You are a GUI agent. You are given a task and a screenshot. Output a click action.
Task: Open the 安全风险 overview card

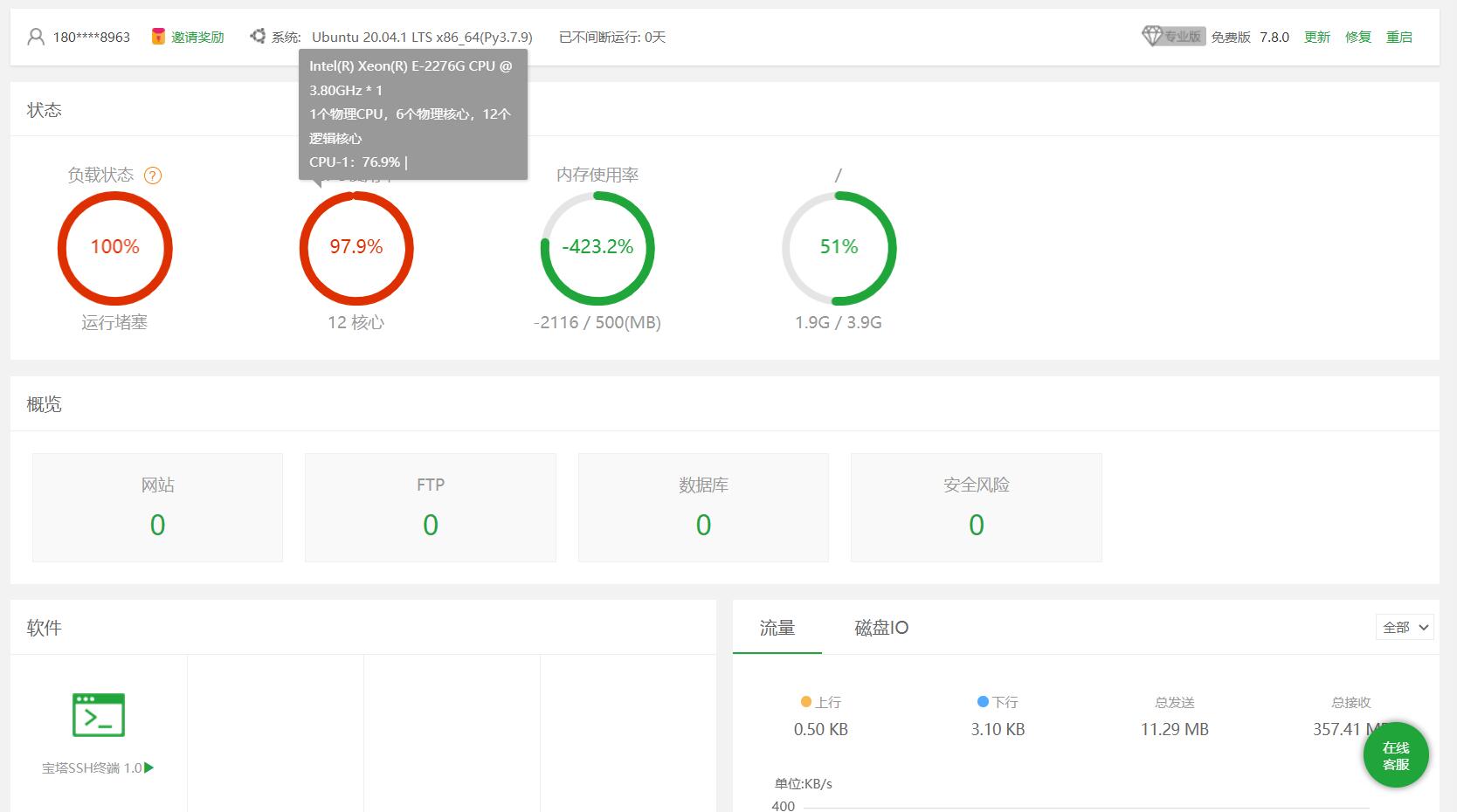pos(977,507)
